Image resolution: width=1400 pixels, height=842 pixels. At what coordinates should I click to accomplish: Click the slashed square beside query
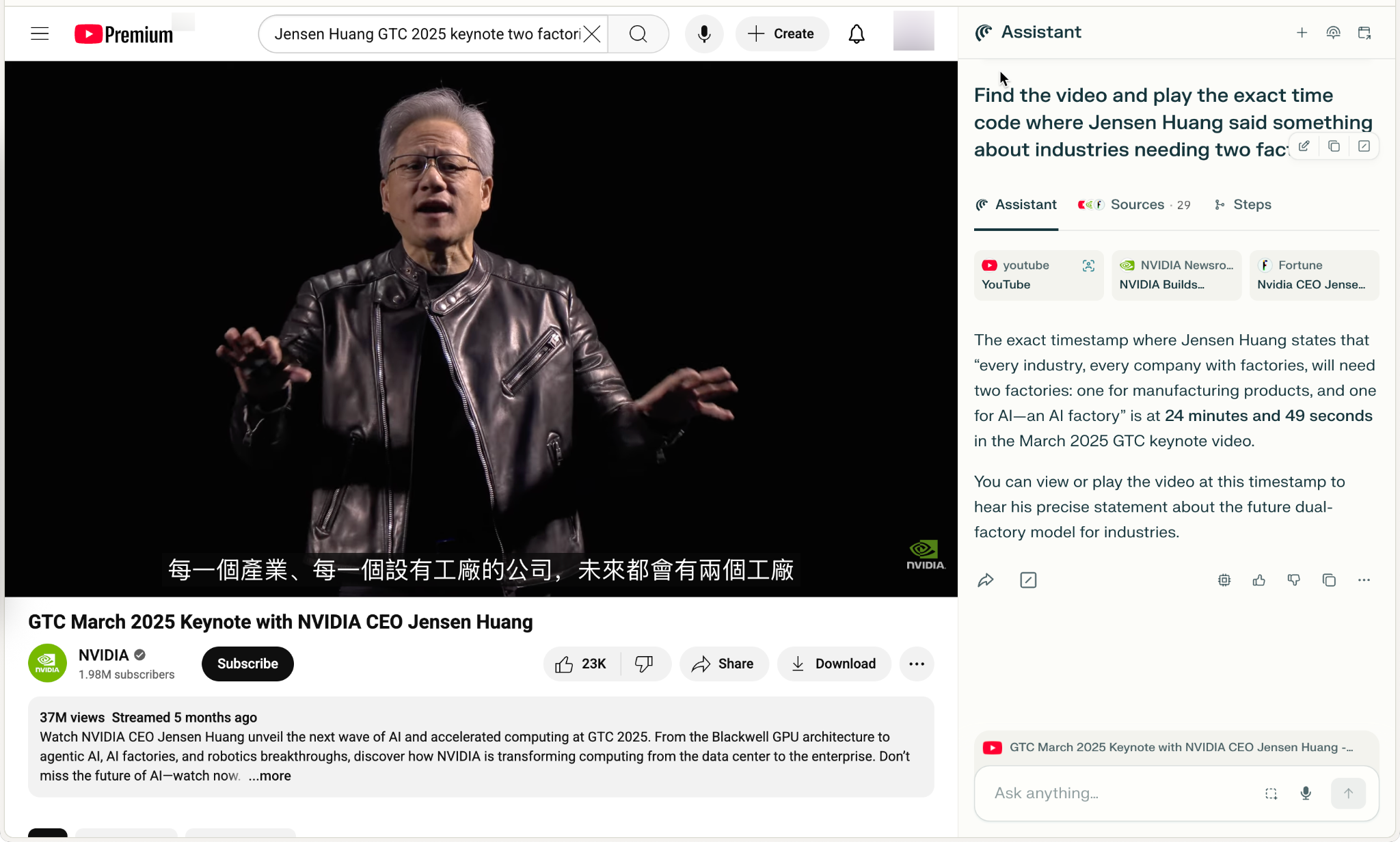click(x=1364, y=146)
